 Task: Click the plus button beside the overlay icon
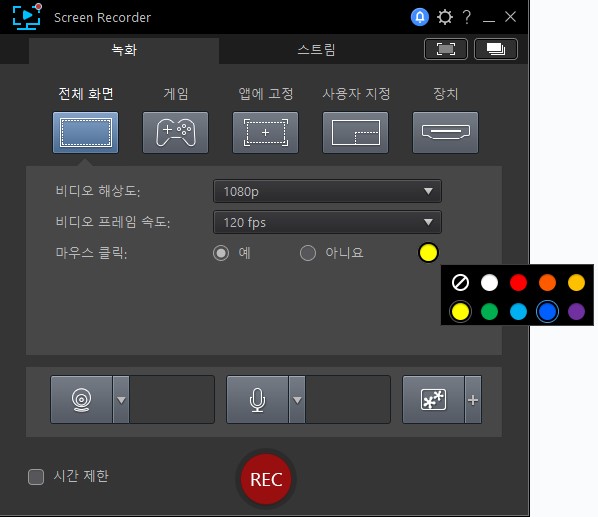coord(473,400)
